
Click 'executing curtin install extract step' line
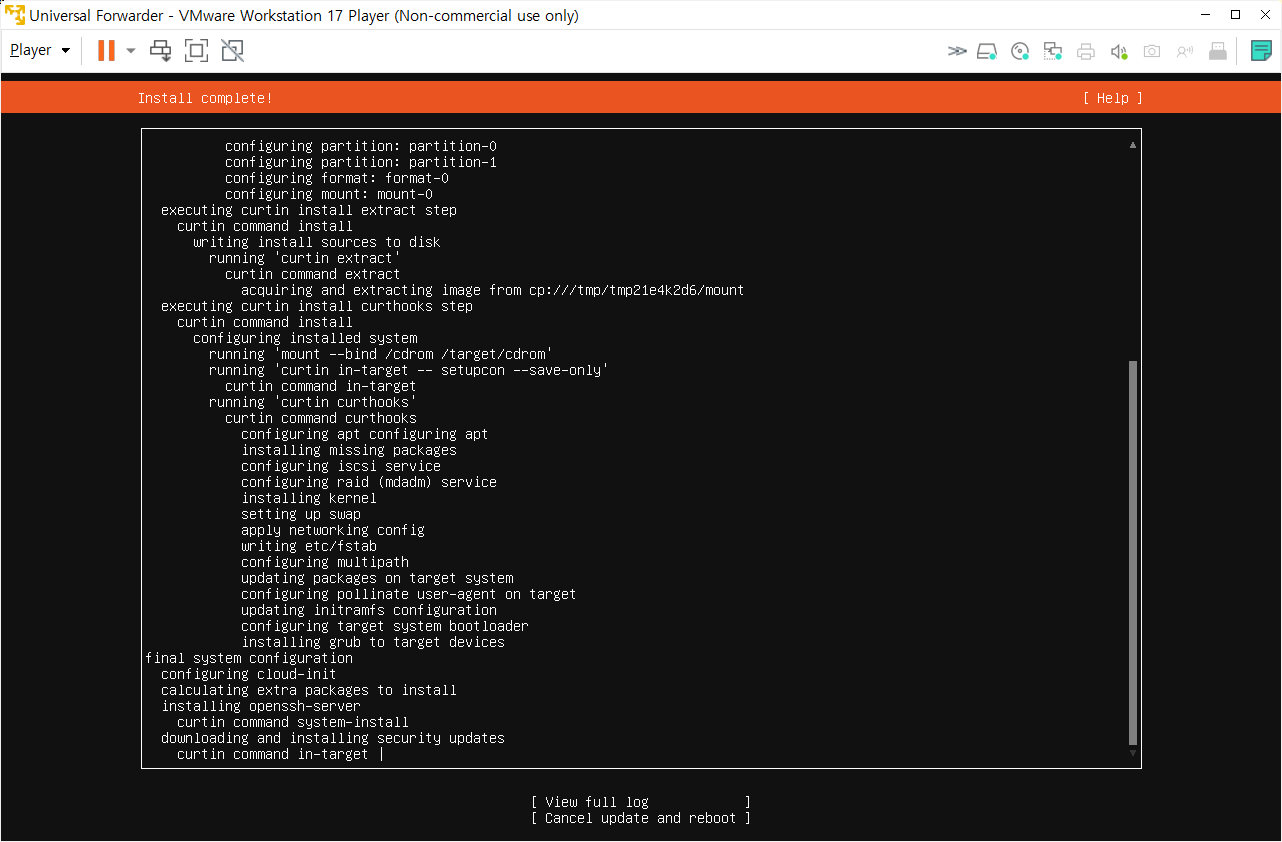pos(309,210)
